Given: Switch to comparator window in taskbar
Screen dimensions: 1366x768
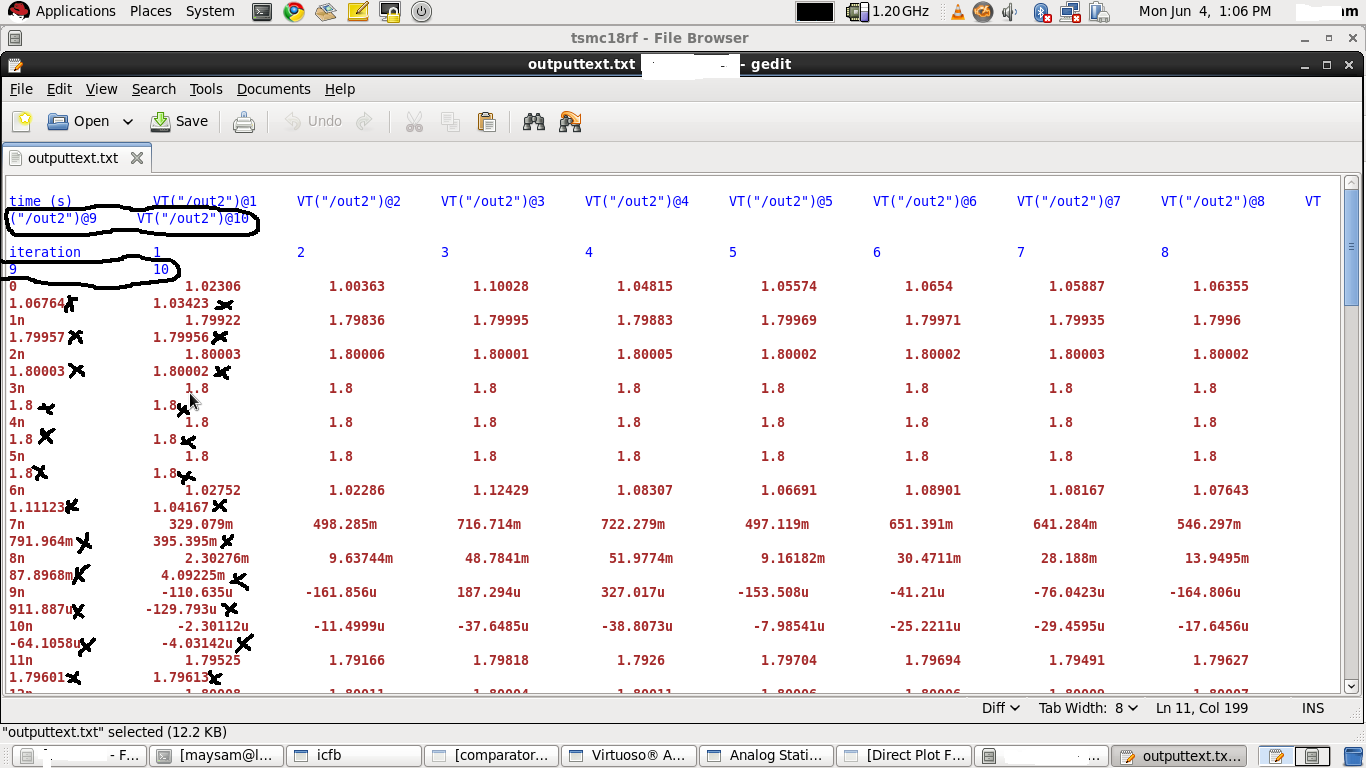Looking at the screenshot, I should (490, 755).
